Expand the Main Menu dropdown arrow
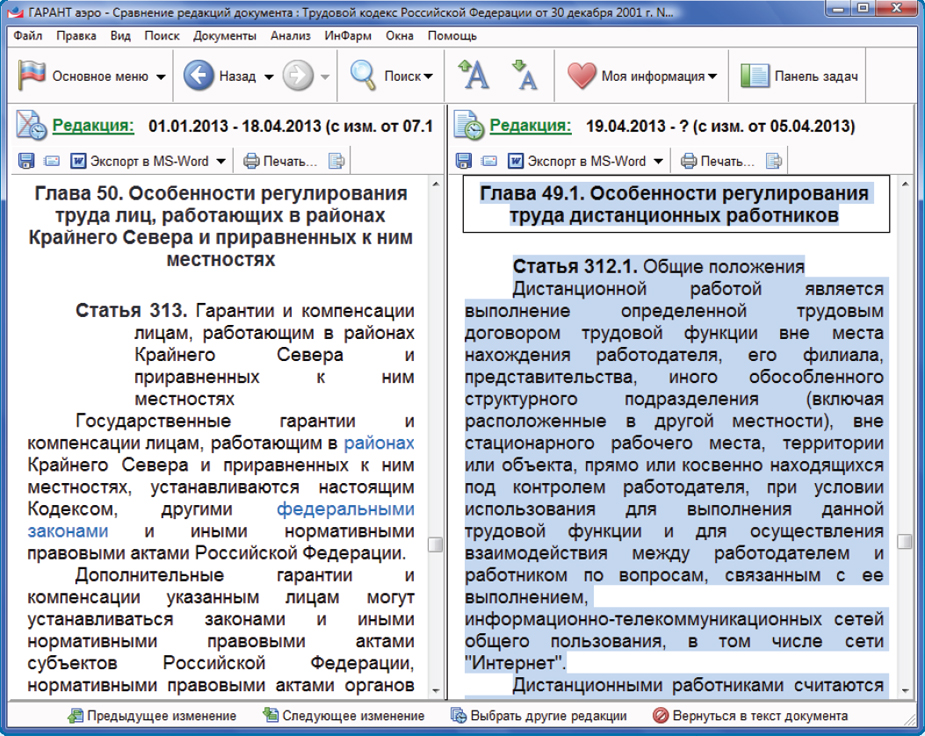The width and height of the screenshot is (925, 736). (x=161, y=77)
